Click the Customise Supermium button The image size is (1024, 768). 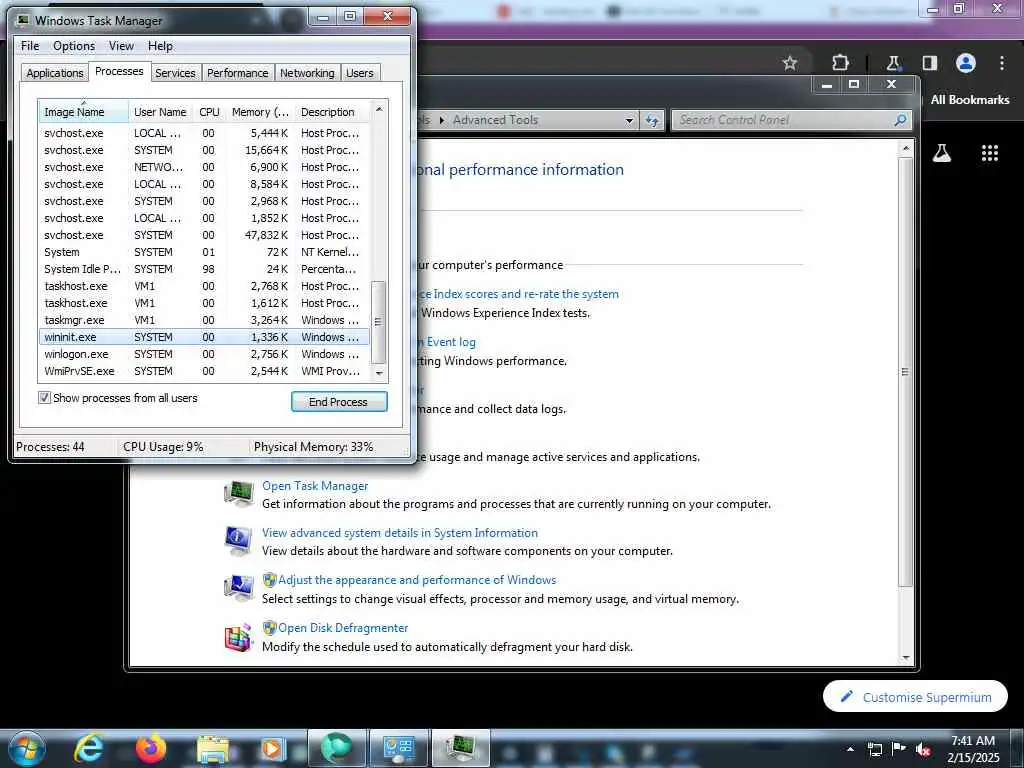coord(915,697)
